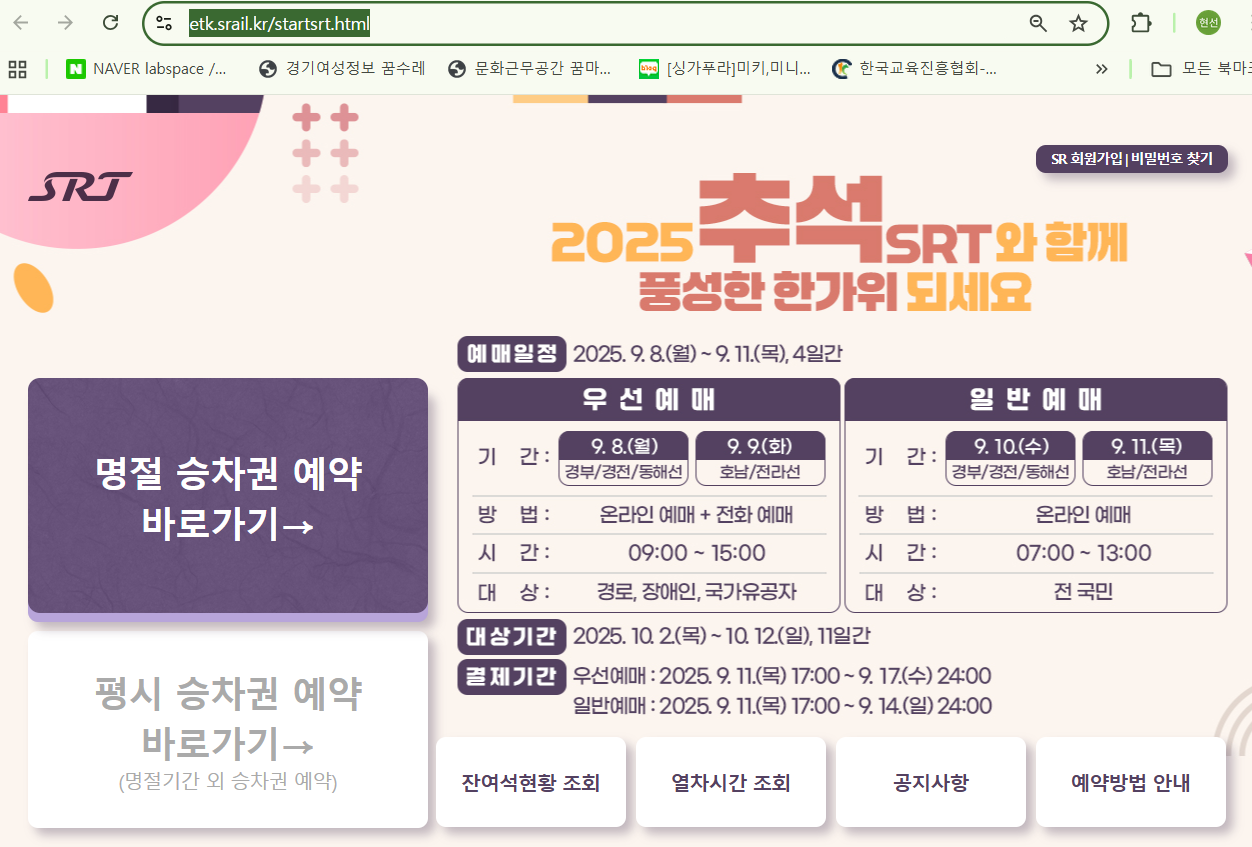Click the 결제기간 label

point(512,677)
